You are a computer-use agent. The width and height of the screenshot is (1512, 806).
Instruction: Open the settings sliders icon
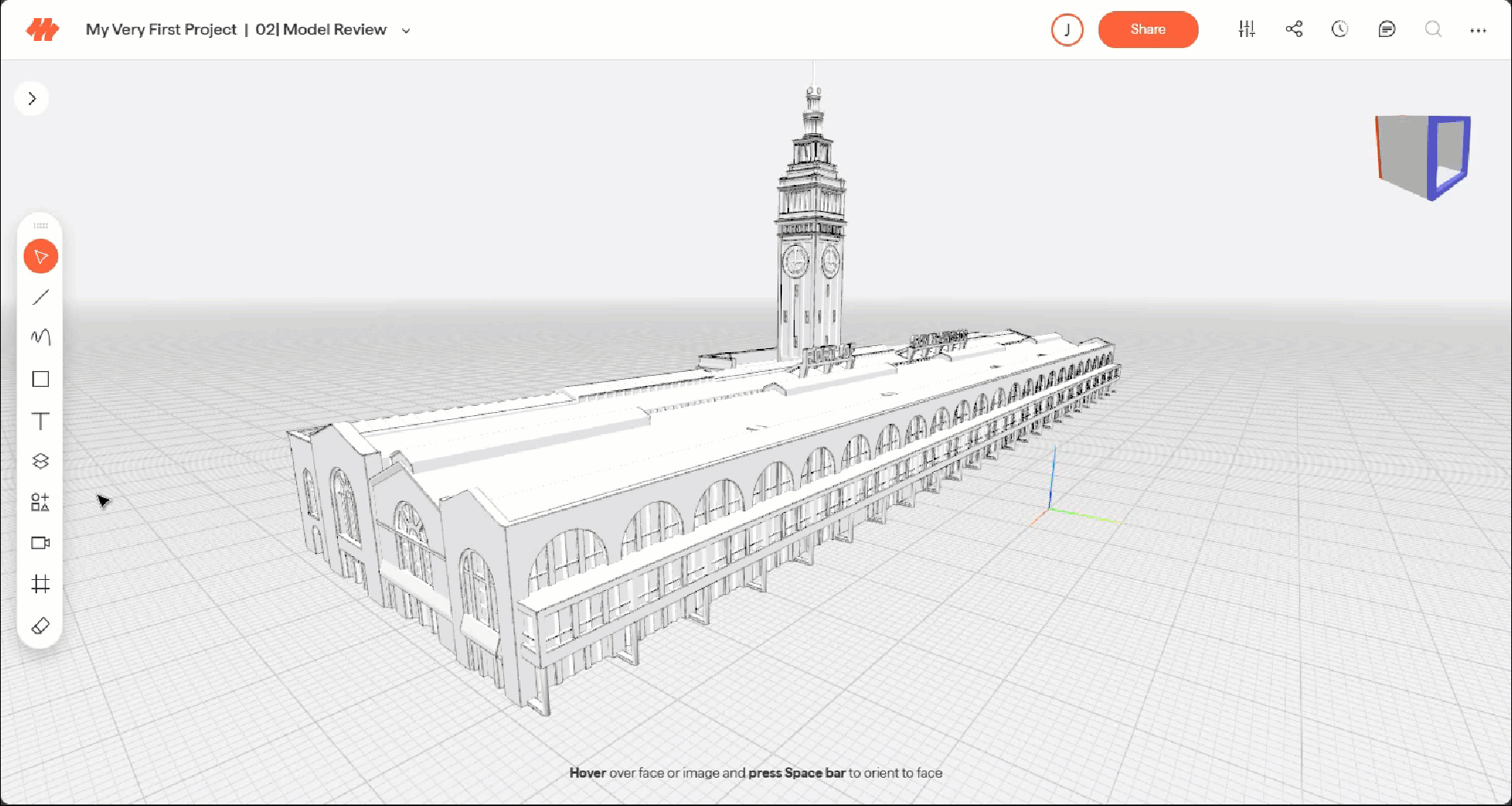click(1247, 29)
